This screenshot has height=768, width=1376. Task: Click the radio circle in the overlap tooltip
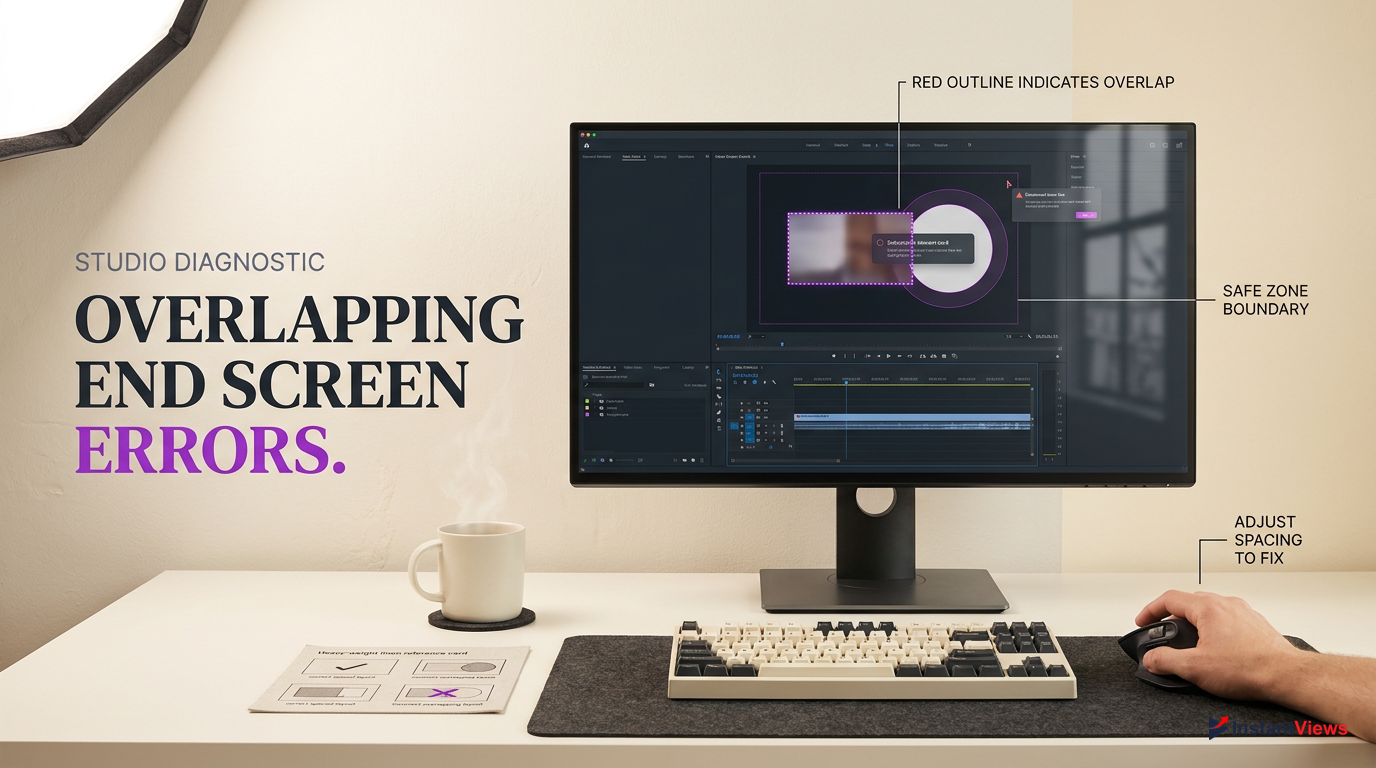pyautogui.click(x=880, y=242)
